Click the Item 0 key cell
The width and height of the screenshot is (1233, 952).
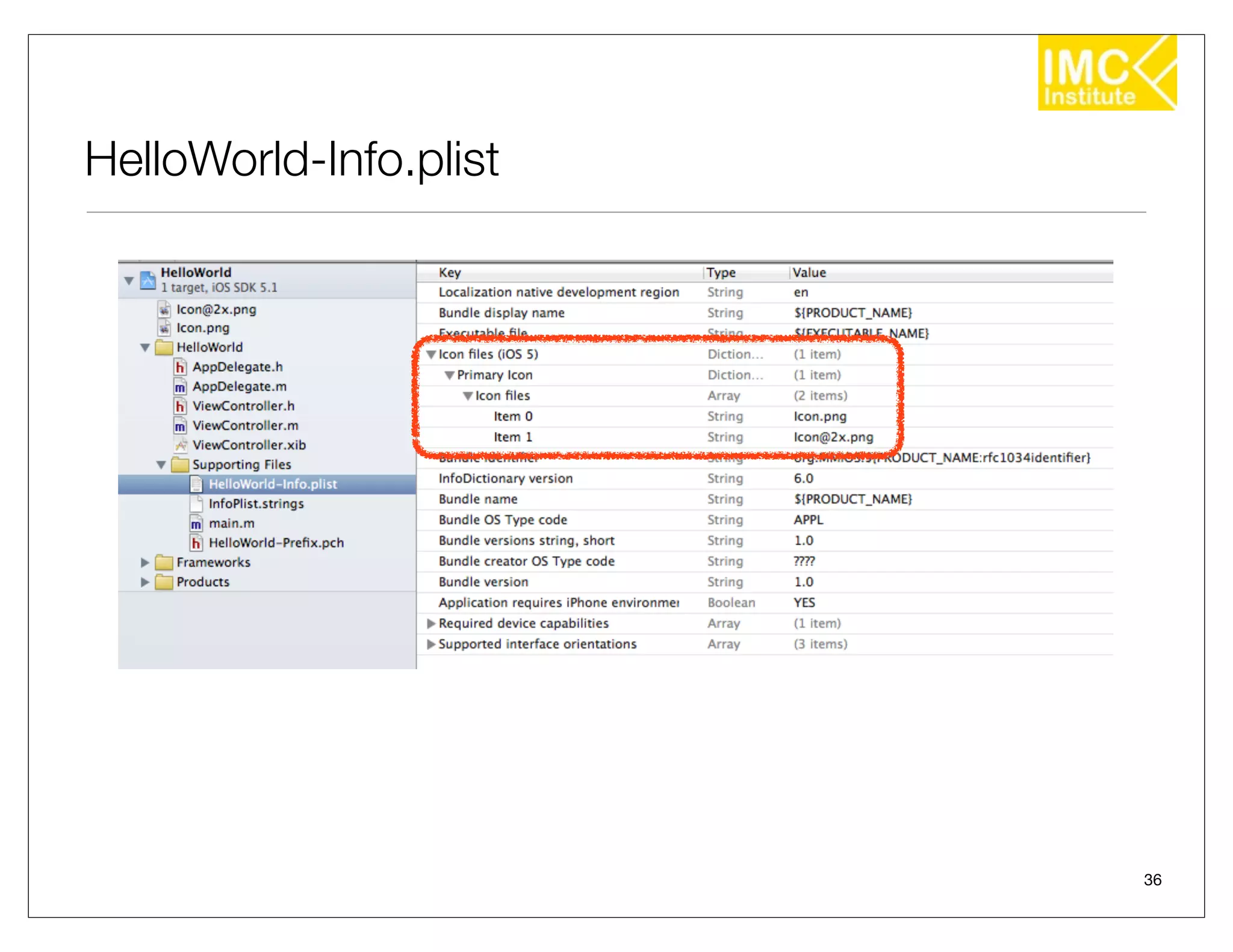pyautogui.click(x=513, y=416)
